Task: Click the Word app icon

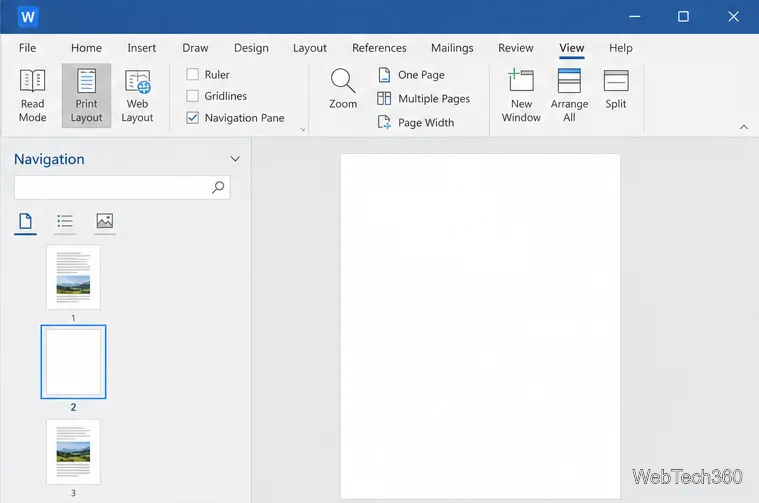Action: 28,17
